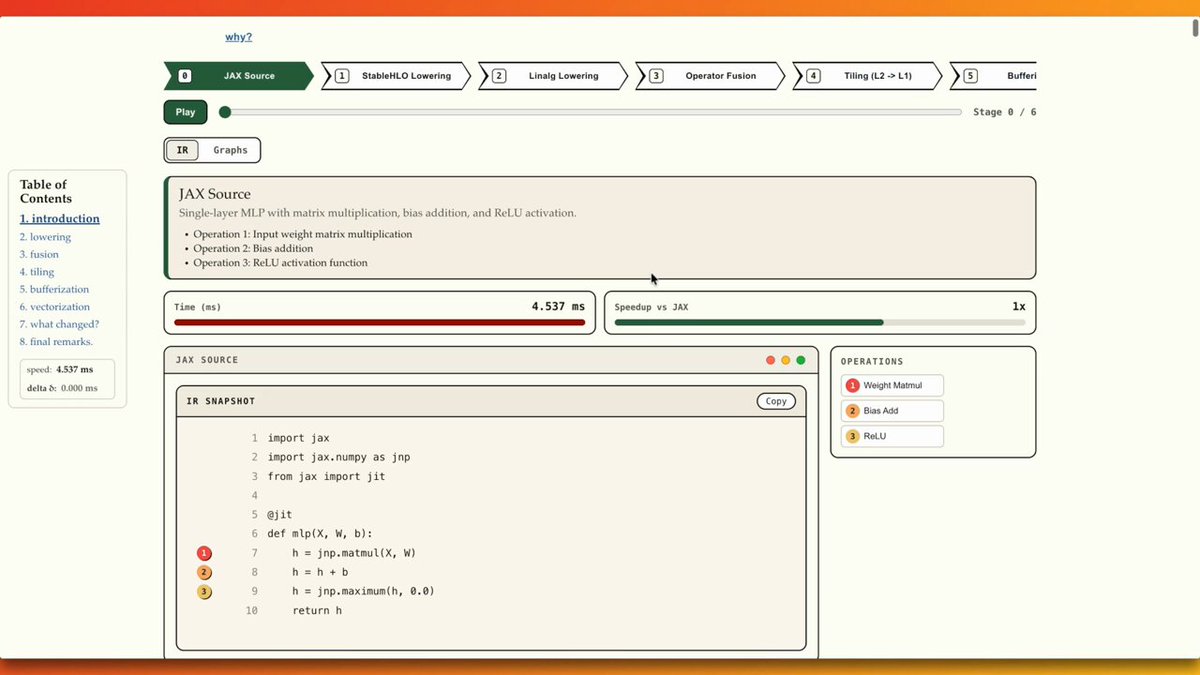Highlight the Bias Add operation
This screenshot has width=1200, height=675.
pos(891,410)
